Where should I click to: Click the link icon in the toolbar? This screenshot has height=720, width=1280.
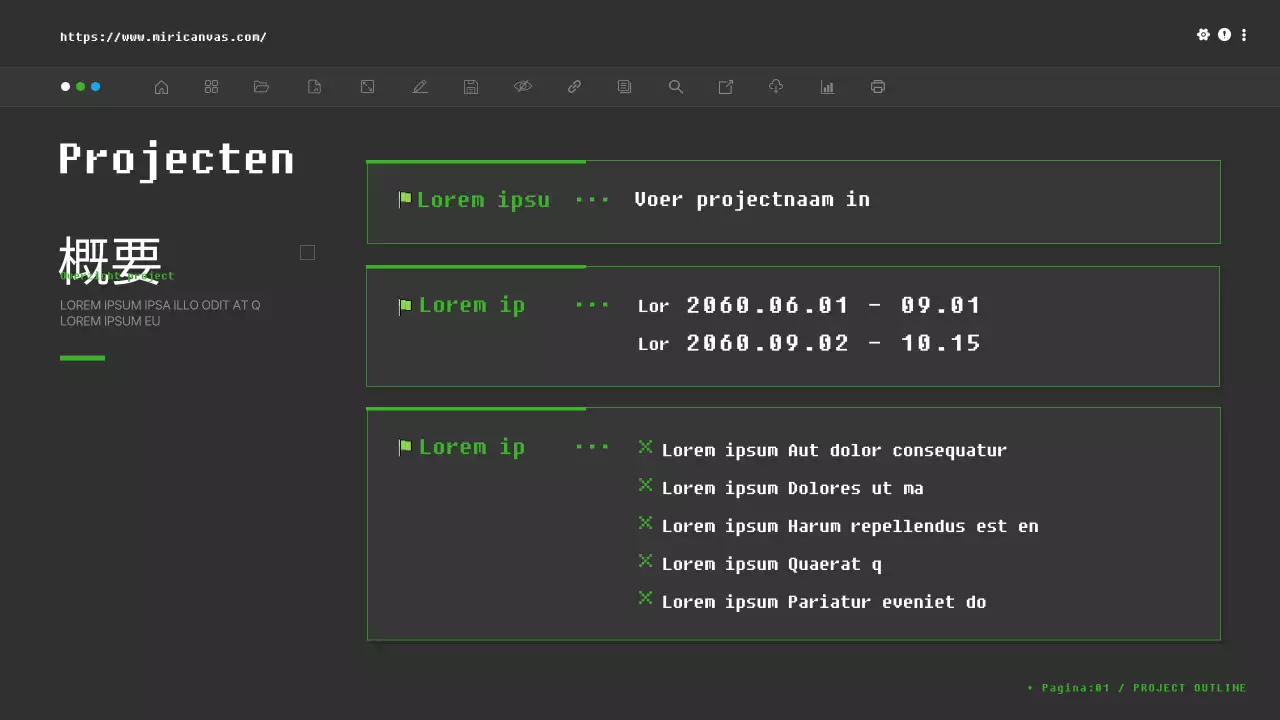pyautogui.click(x=574, y=87)
